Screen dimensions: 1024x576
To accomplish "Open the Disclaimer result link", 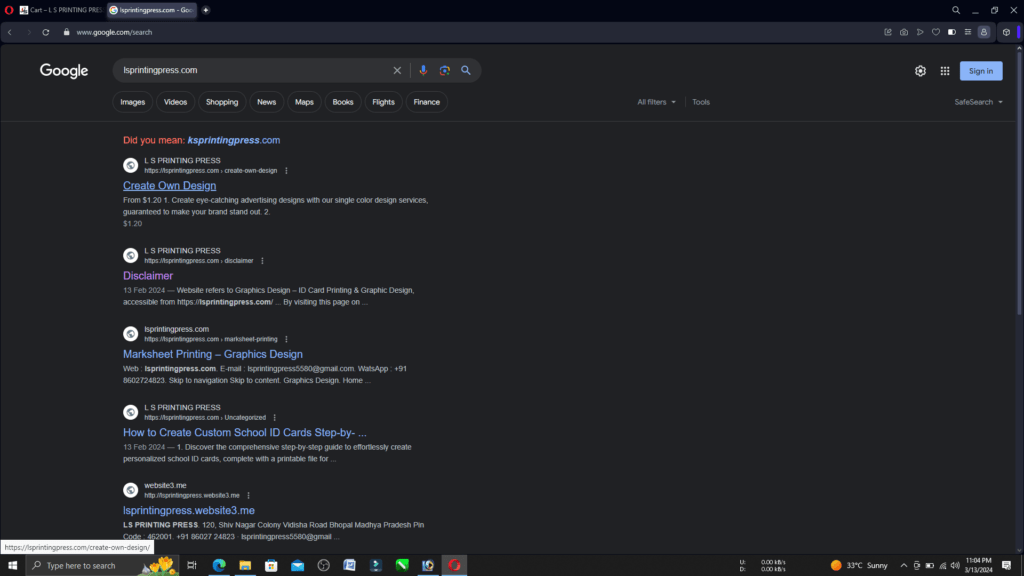I will [148, 276].
